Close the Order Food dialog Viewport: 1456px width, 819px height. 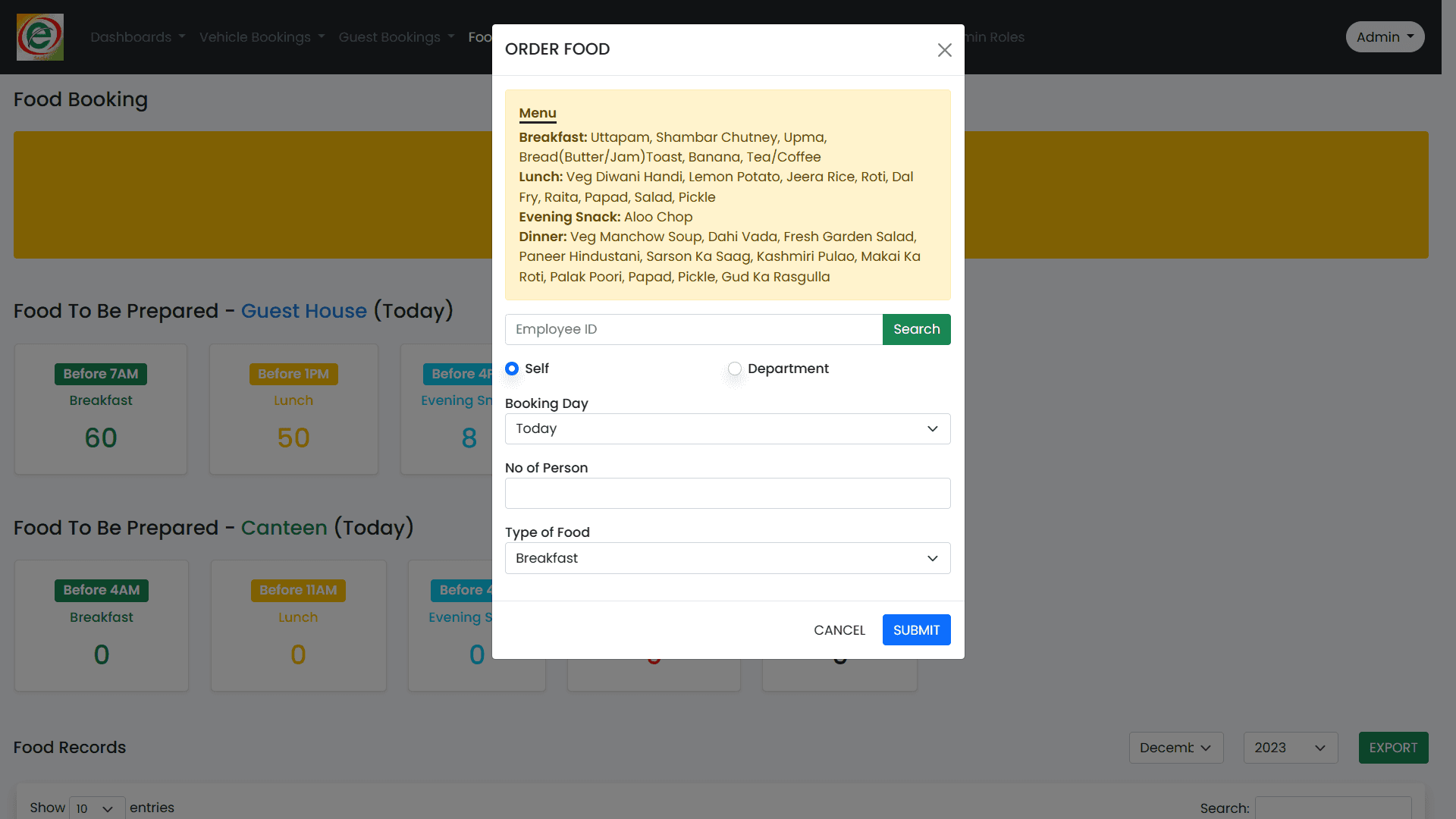click(944, 50)
